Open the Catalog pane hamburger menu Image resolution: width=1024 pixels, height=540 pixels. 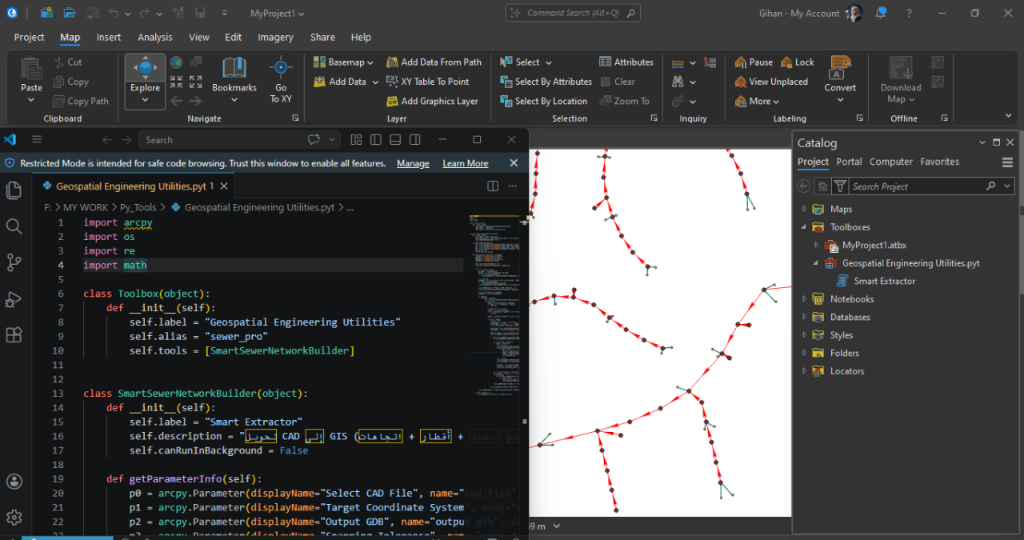[1007, 162]
